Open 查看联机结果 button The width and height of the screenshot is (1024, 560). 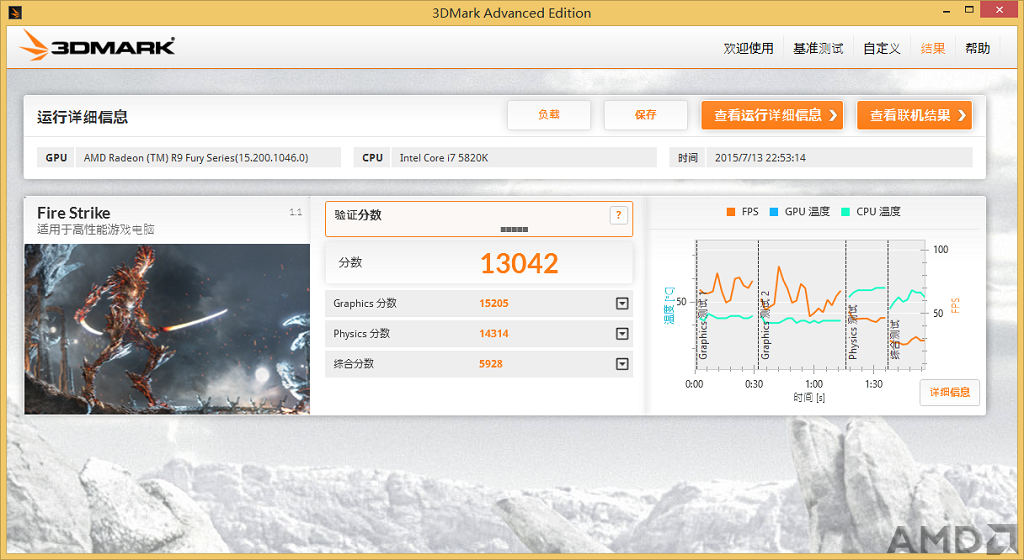coord(914,115)
